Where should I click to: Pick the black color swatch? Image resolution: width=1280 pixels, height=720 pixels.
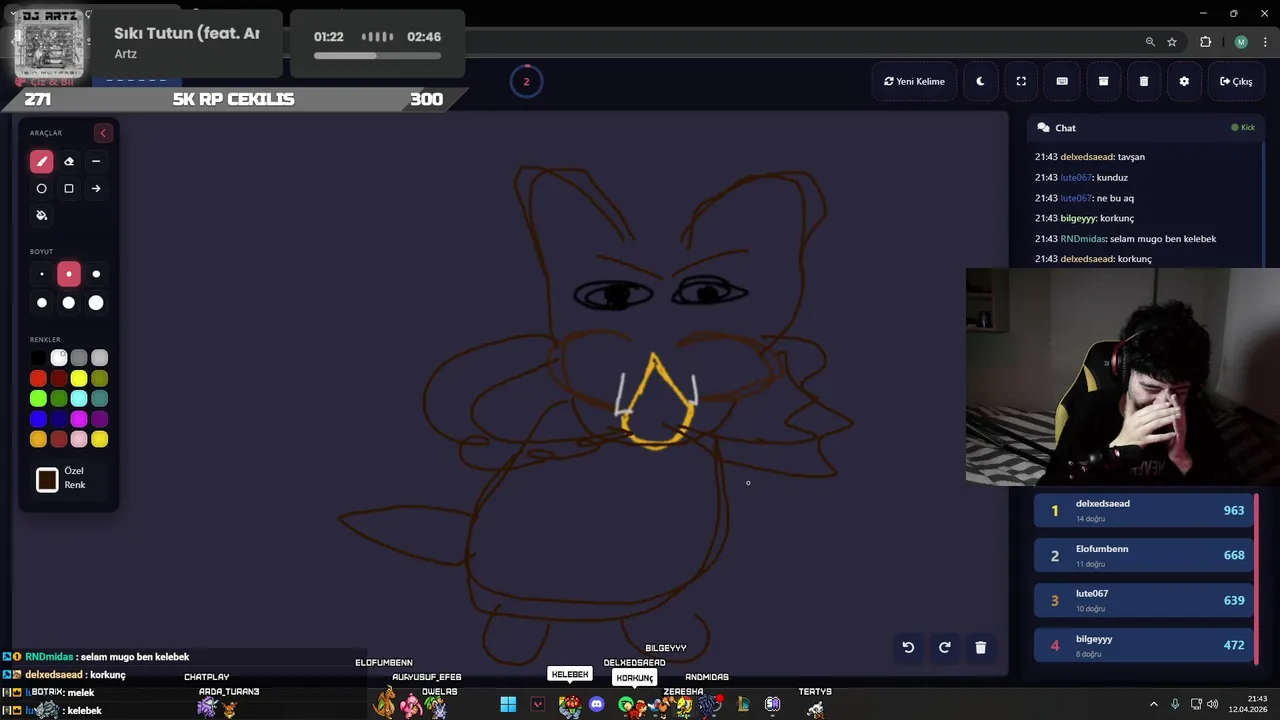(38, 358)
